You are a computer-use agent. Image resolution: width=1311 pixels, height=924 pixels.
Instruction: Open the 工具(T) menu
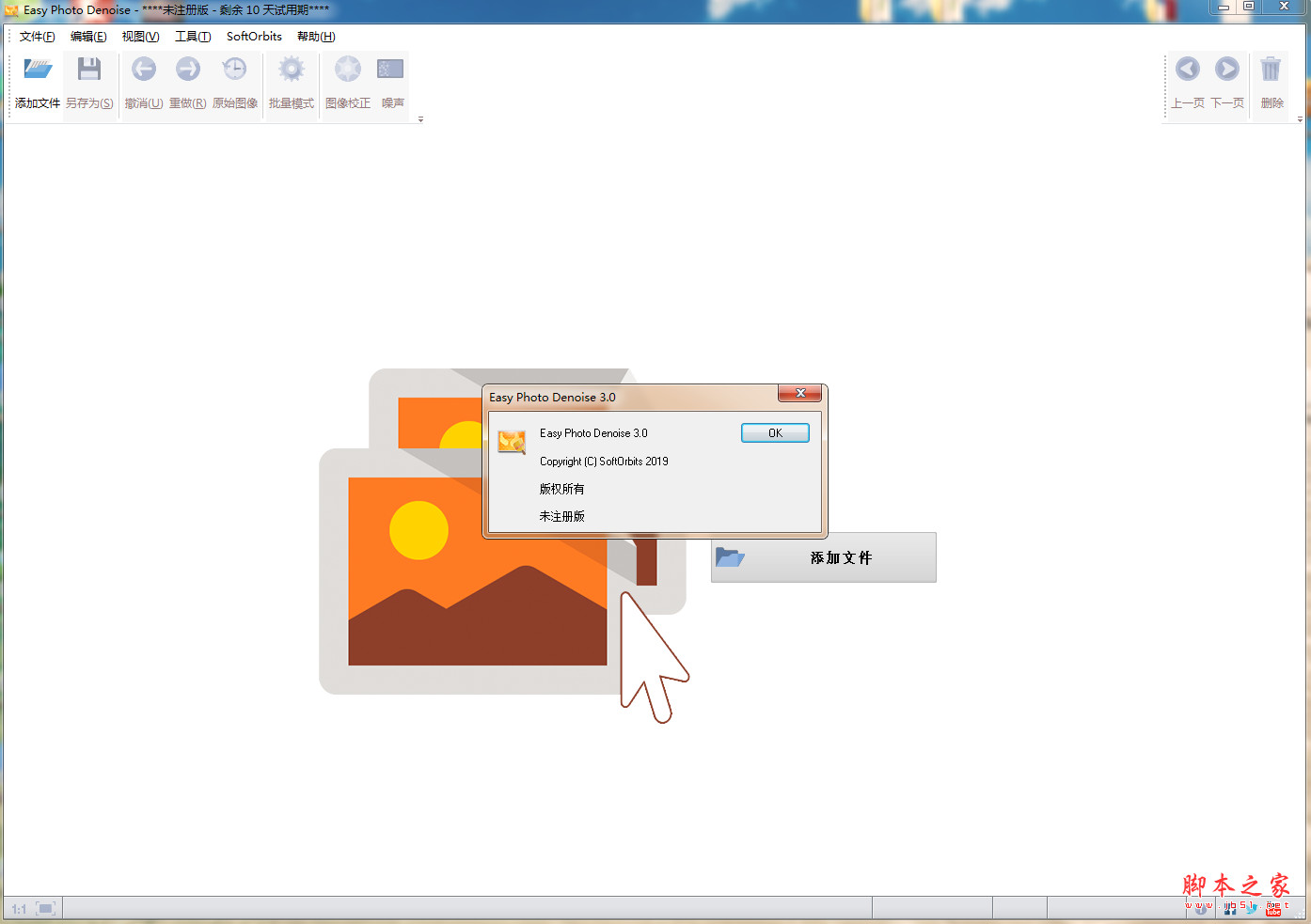click(x=193, y=37)
